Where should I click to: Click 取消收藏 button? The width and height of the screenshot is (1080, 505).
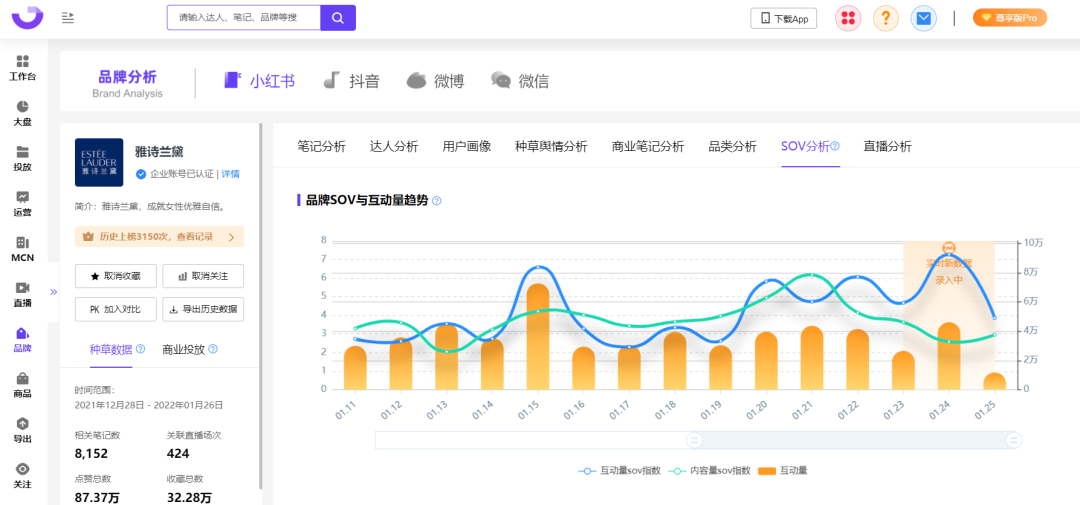click(x=116, y=276)
